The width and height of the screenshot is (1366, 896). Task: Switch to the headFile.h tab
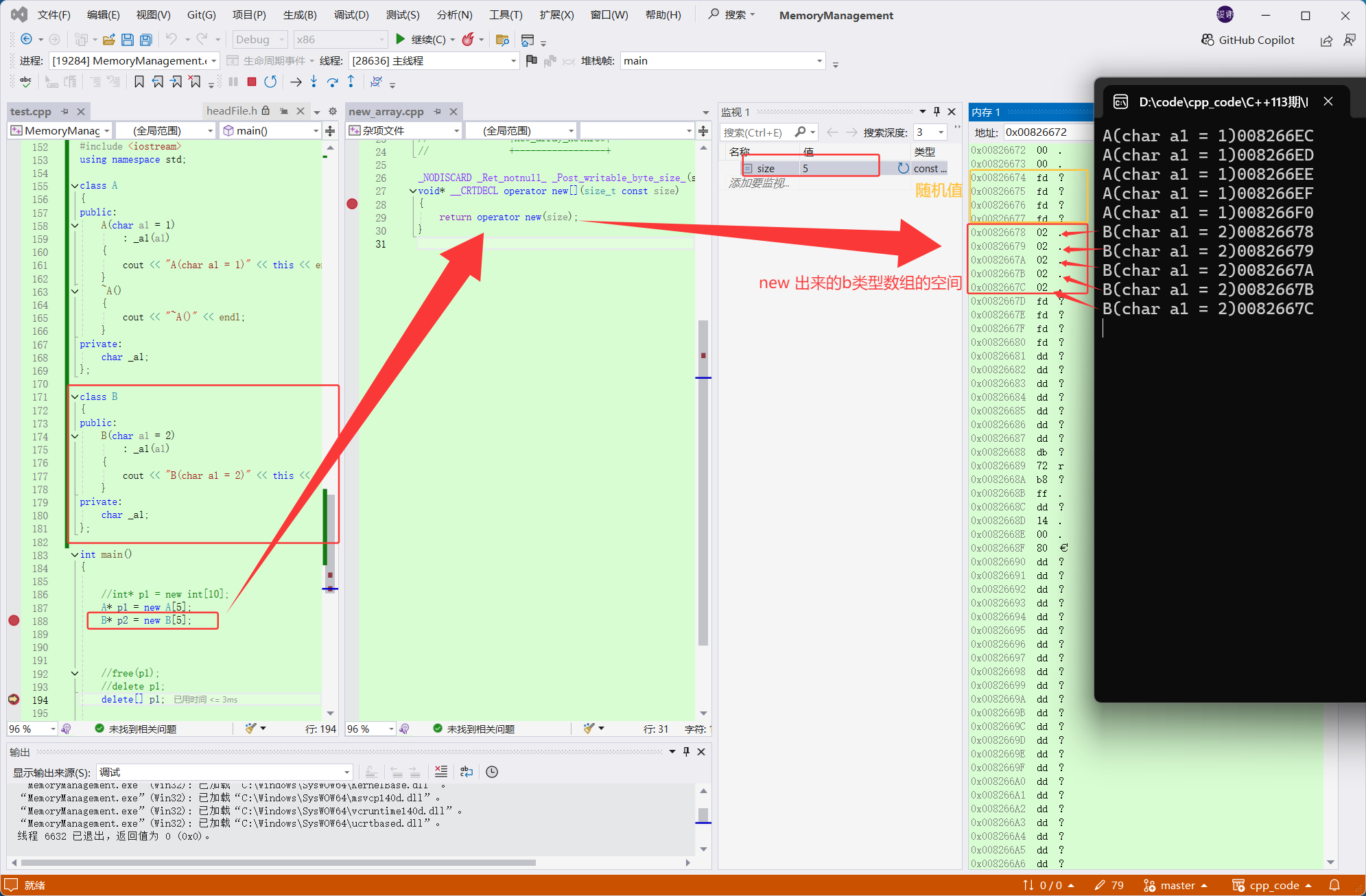(x=232, y=111)
